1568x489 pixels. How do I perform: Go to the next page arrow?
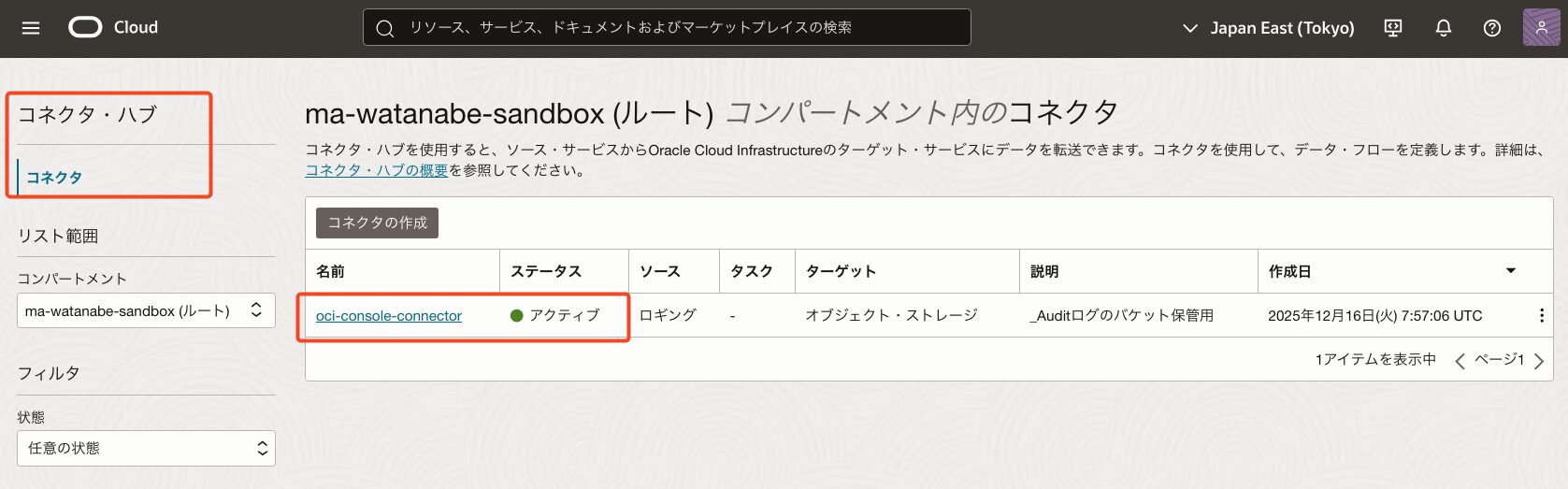(1539, 361)
